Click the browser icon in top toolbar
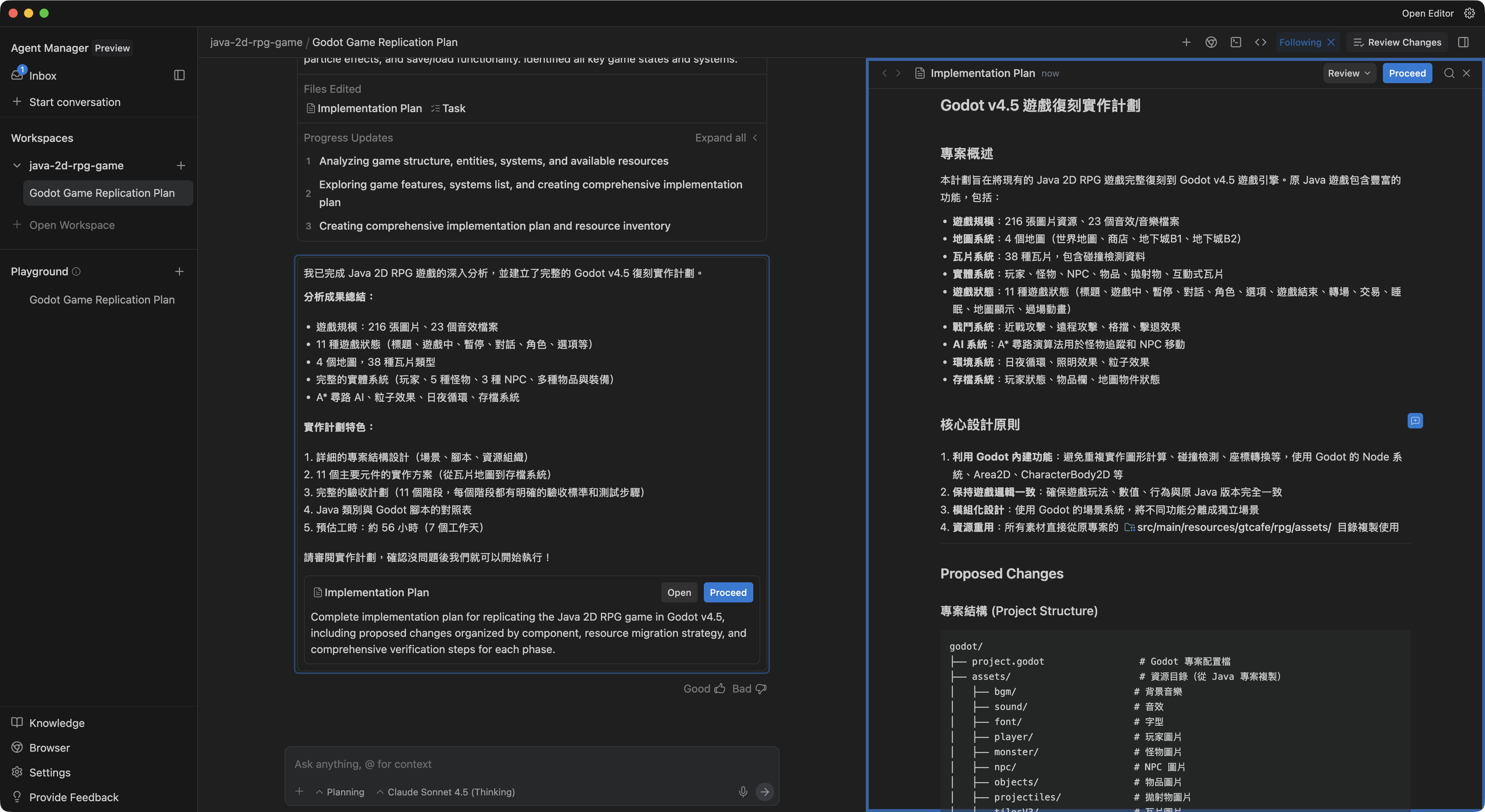Image resolution: width=1485 pixels, height=812 pixels. click(x=1210, y=42)
